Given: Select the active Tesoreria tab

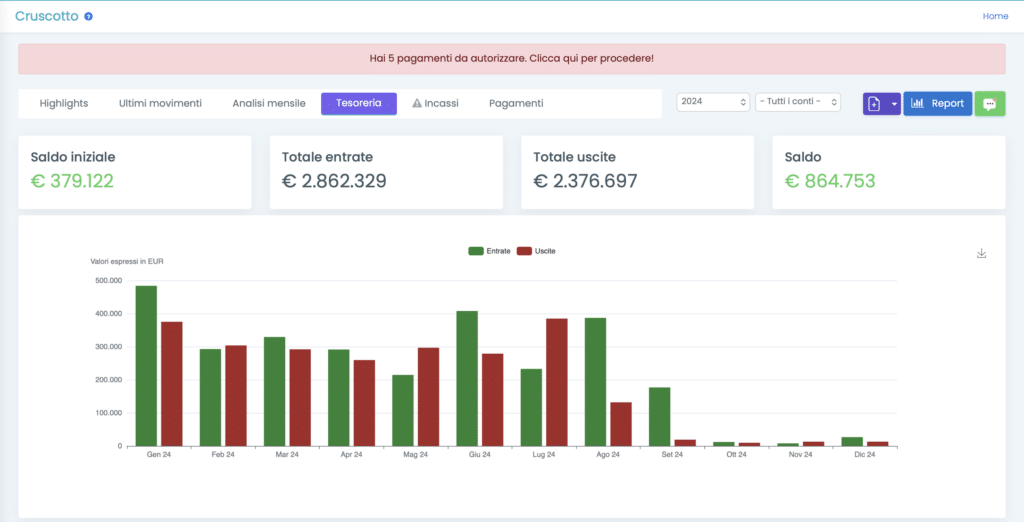Looking at the screenshot, I should (358, 103).
